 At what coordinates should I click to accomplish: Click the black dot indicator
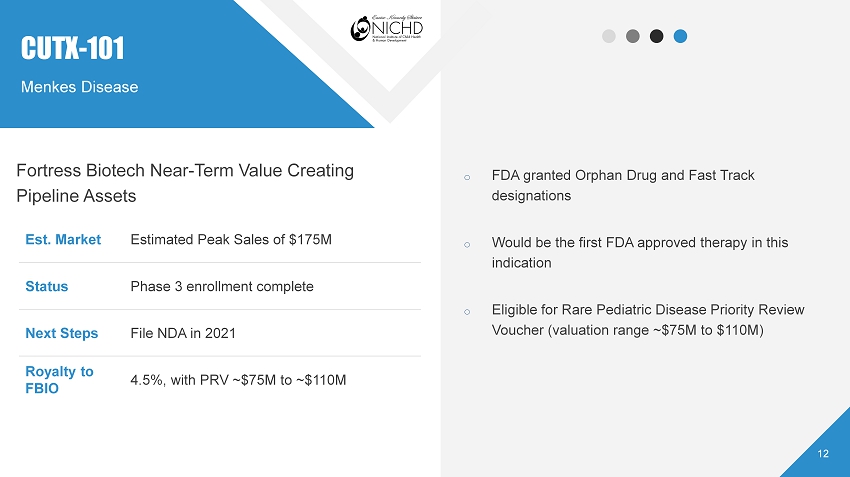click(x=657, y=36)
